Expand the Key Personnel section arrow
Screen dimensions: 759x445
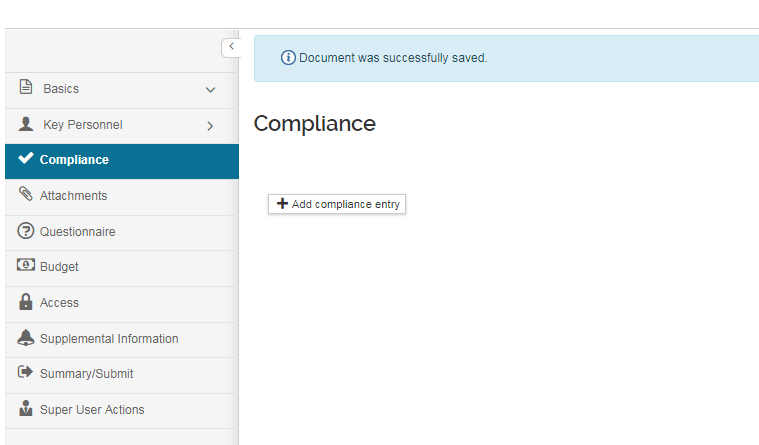click(210, 126)
